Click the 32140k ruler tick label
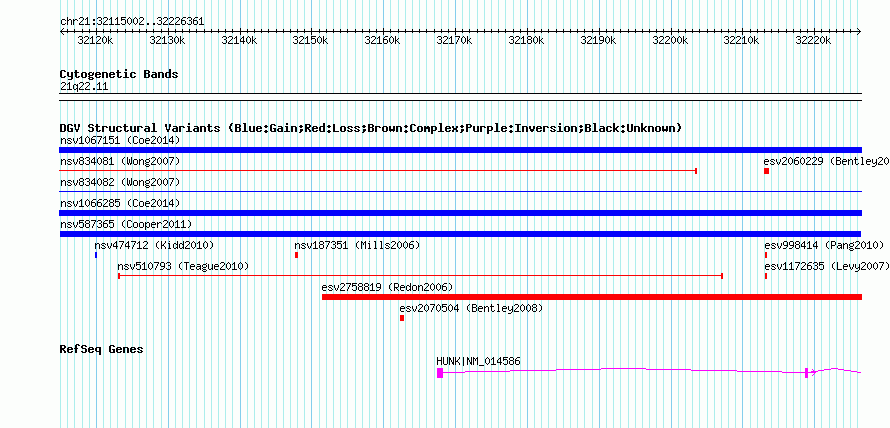 [239, 41]
